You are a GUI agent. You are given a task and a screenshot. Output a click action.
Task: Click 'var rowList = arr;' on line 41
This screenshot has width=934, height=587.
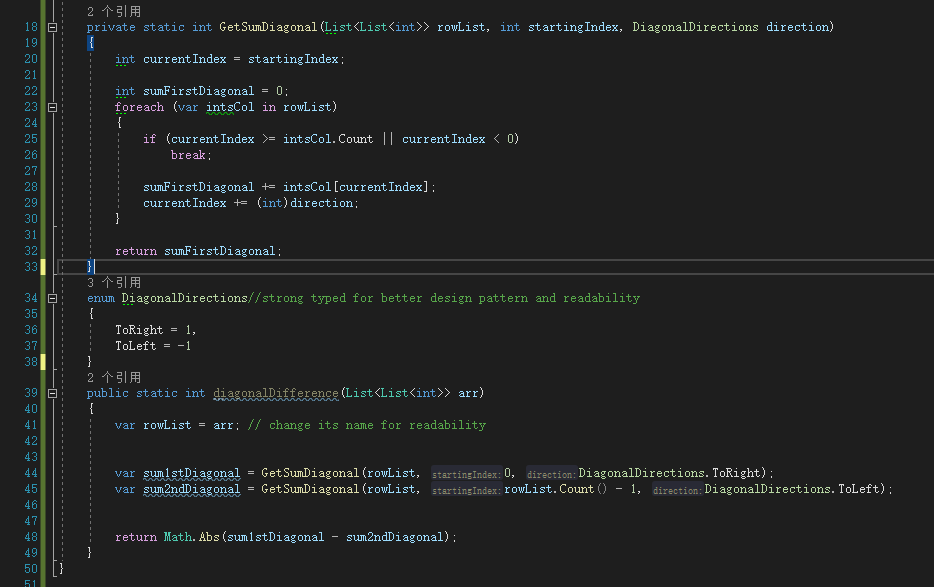pos(177,426)
